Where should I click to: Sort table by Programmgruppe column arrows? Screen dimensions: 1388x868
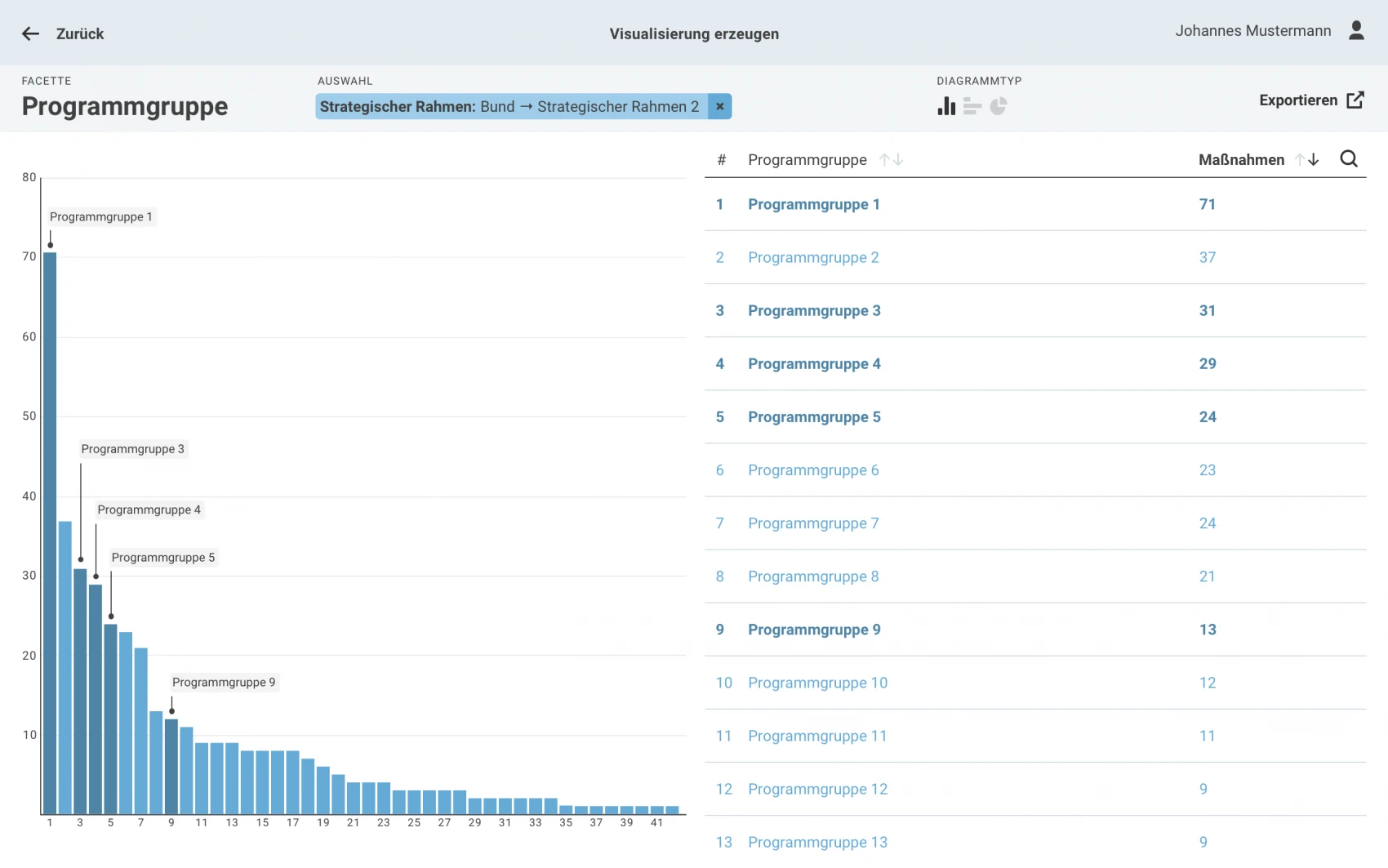click(x=891, y=160)
